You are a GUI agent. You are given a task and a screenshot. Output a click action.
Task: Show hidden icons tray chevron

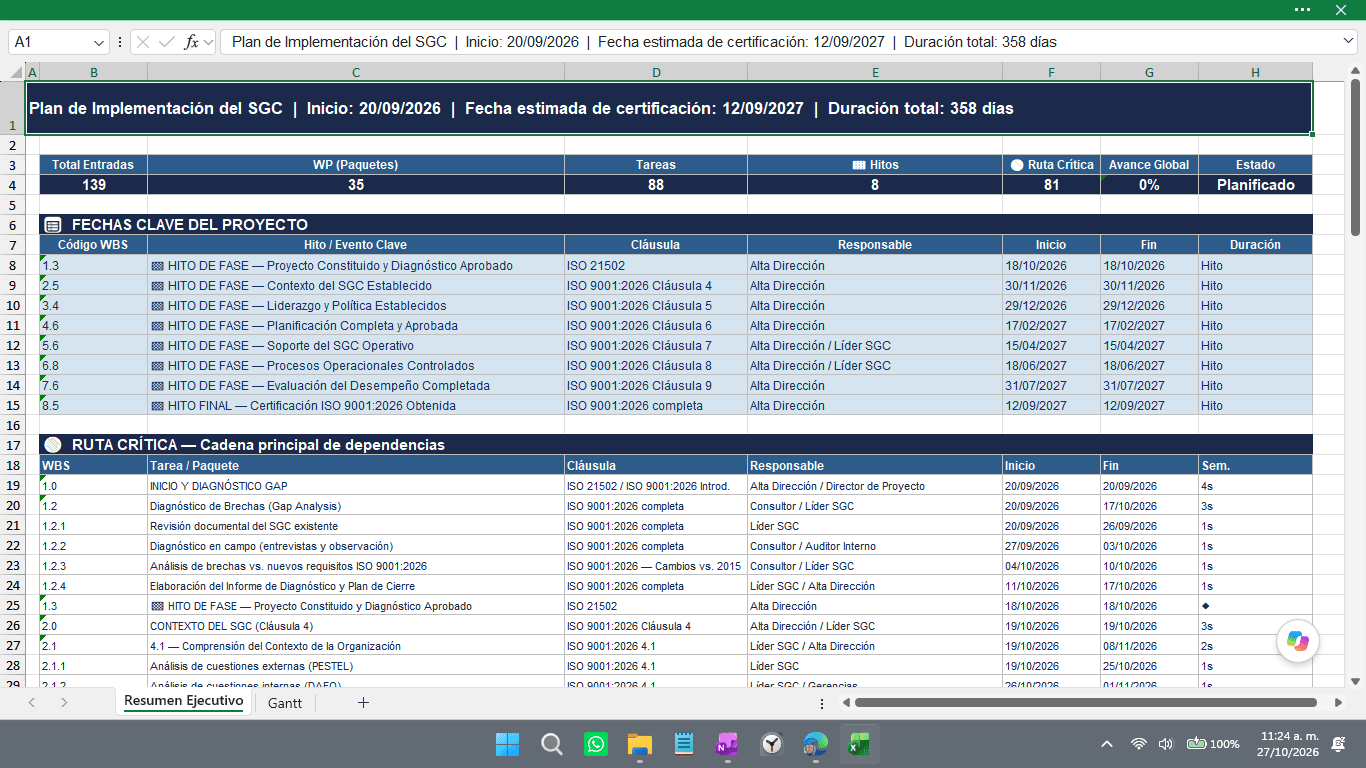(1107, 744)
